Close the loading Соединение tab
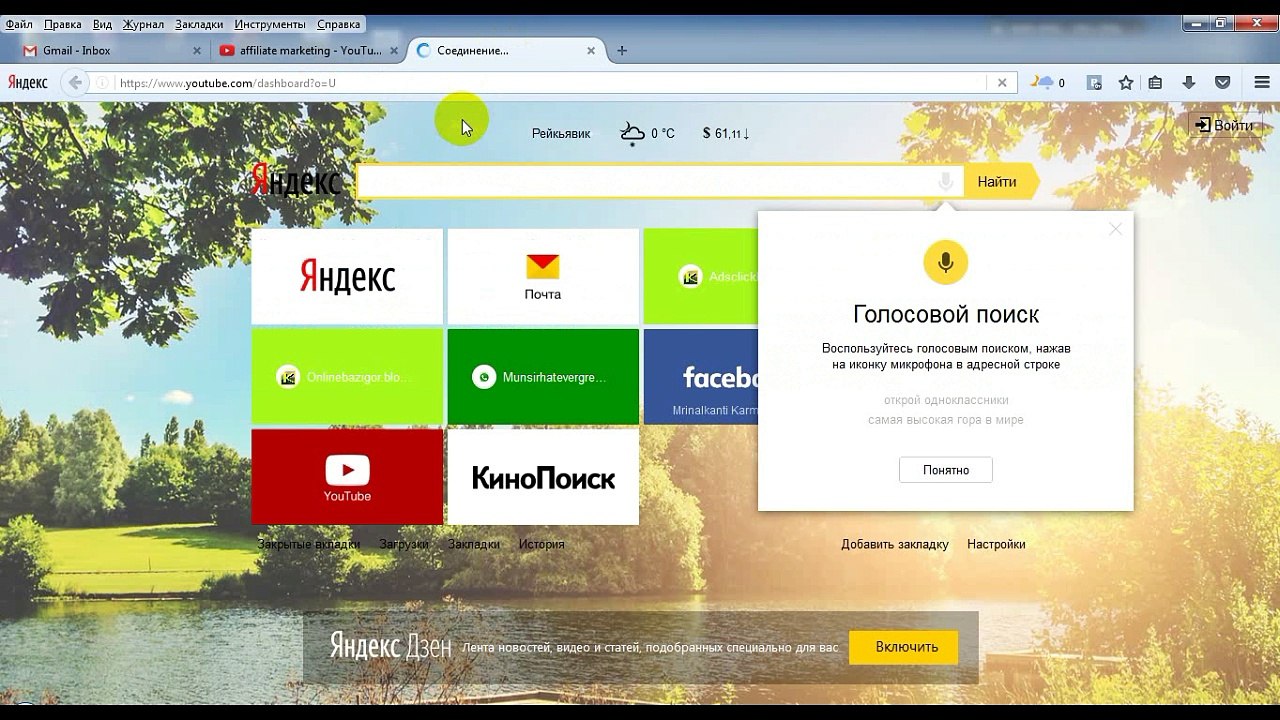The image size is (1280, 720). [x=591, y=51]
